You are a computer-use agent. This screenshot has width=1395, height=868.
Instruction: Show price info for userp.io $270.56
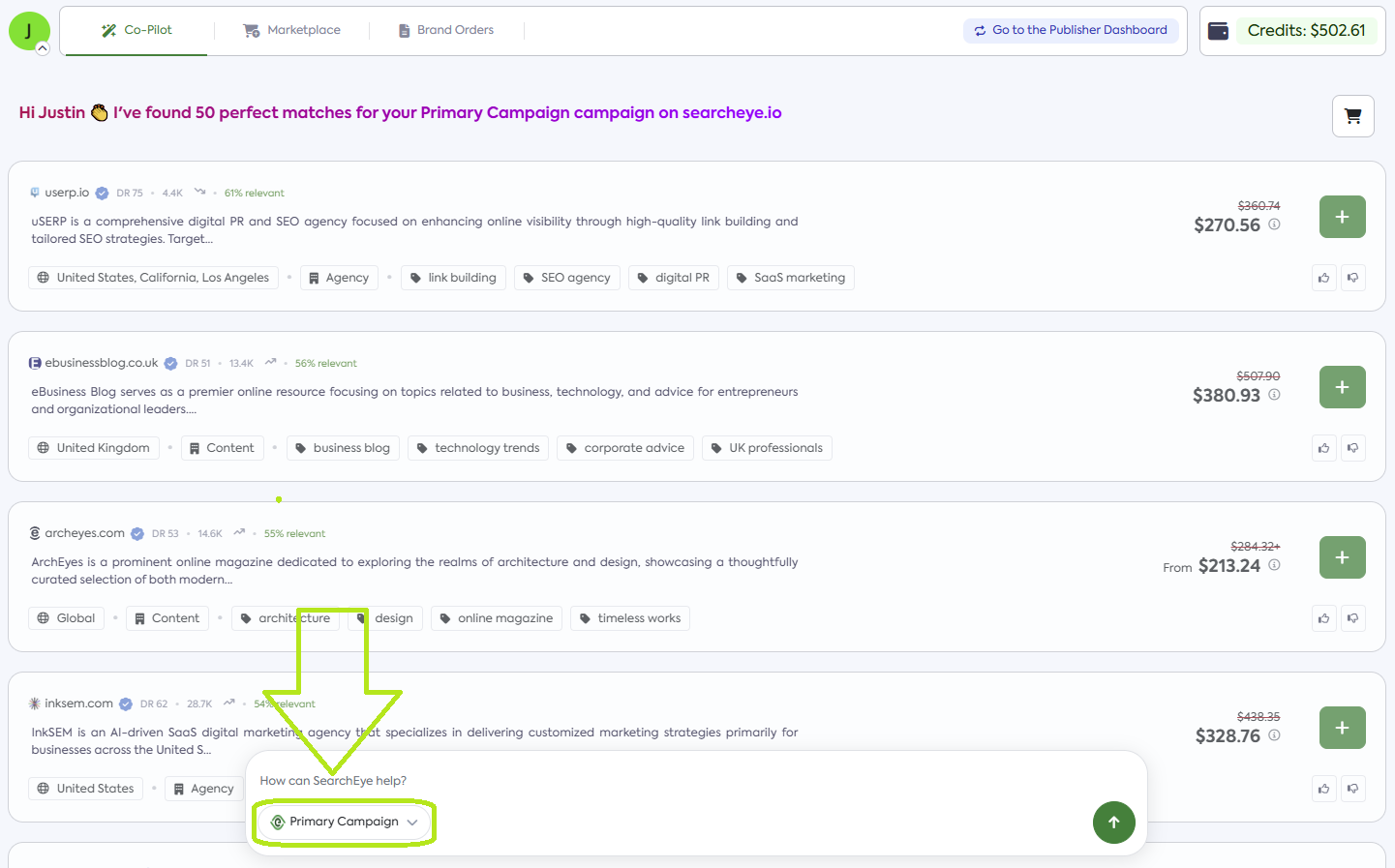(x=1275, y=224)
